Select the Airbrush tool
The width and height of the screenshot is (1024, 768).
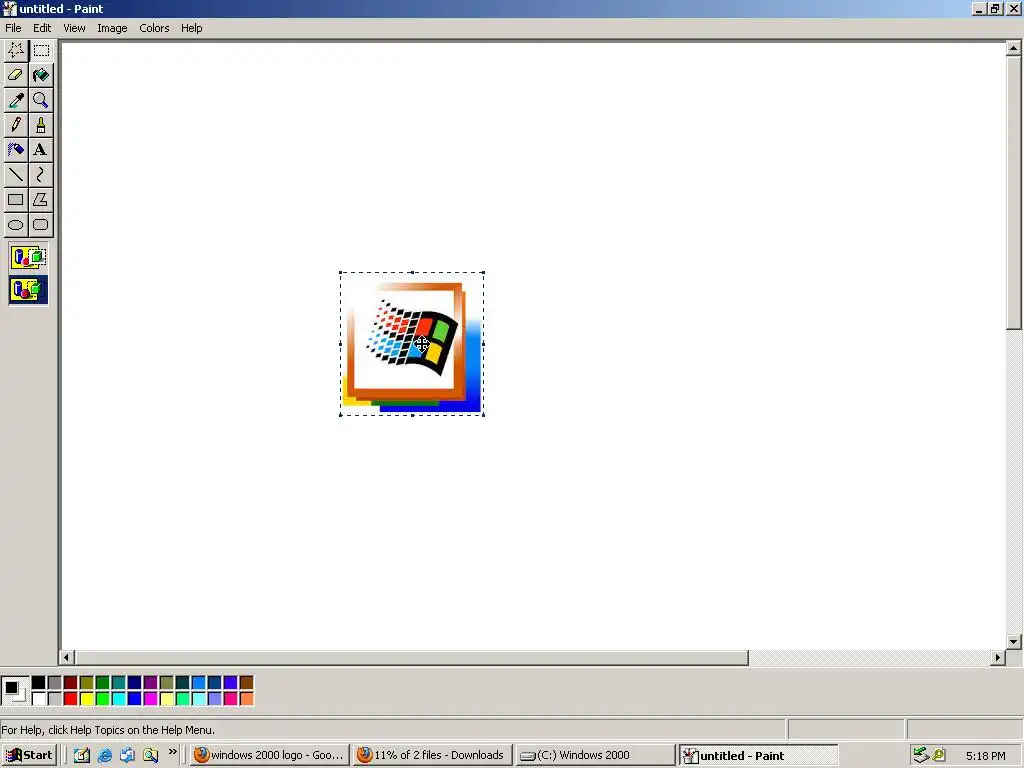point(16,150)
